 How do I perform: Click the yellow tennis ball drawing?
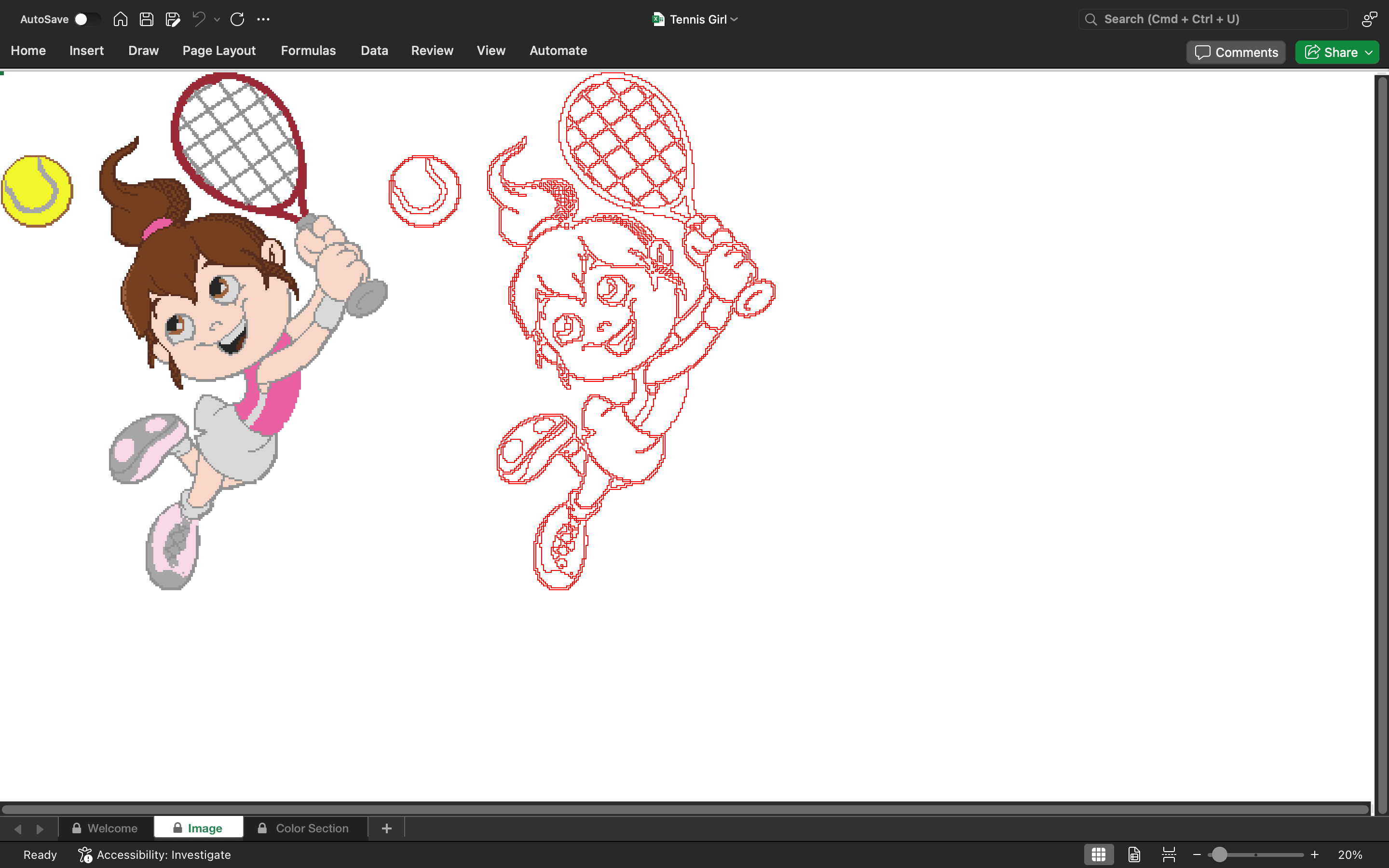(x=37, y=191)
